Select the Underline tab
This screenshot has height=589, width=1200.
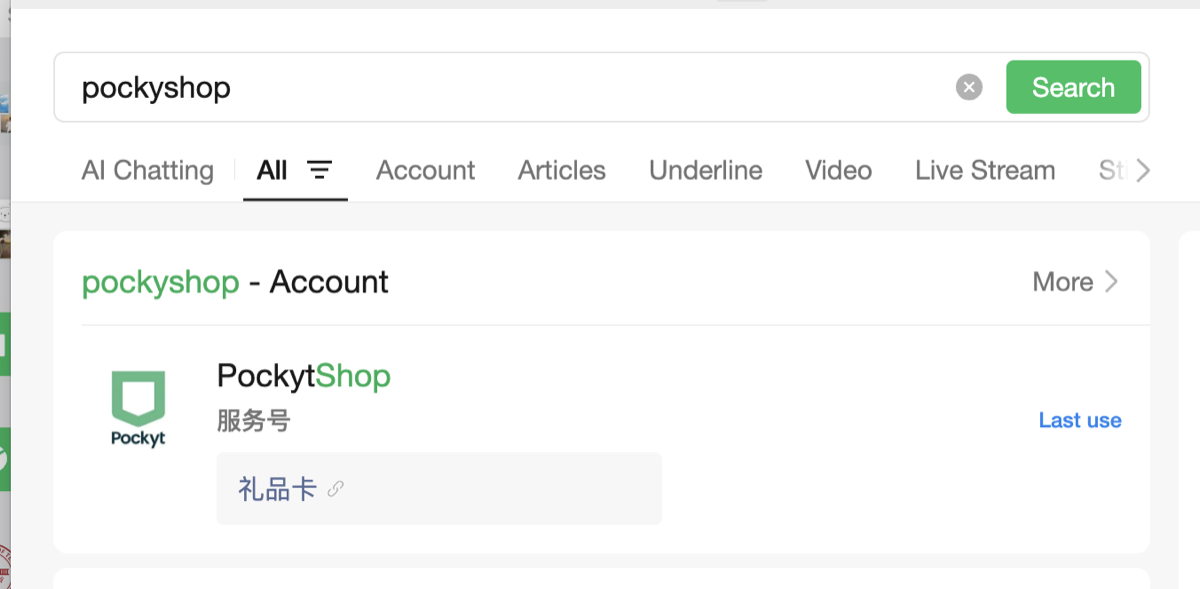coord(706,171)
